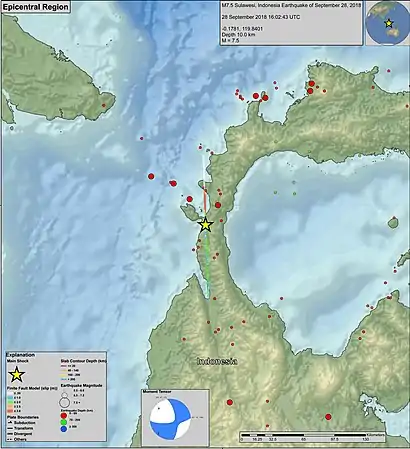
Task: Click the green slip swatch in Finite Fault legend
Action: pyautogui.click(x=10, y=402)
